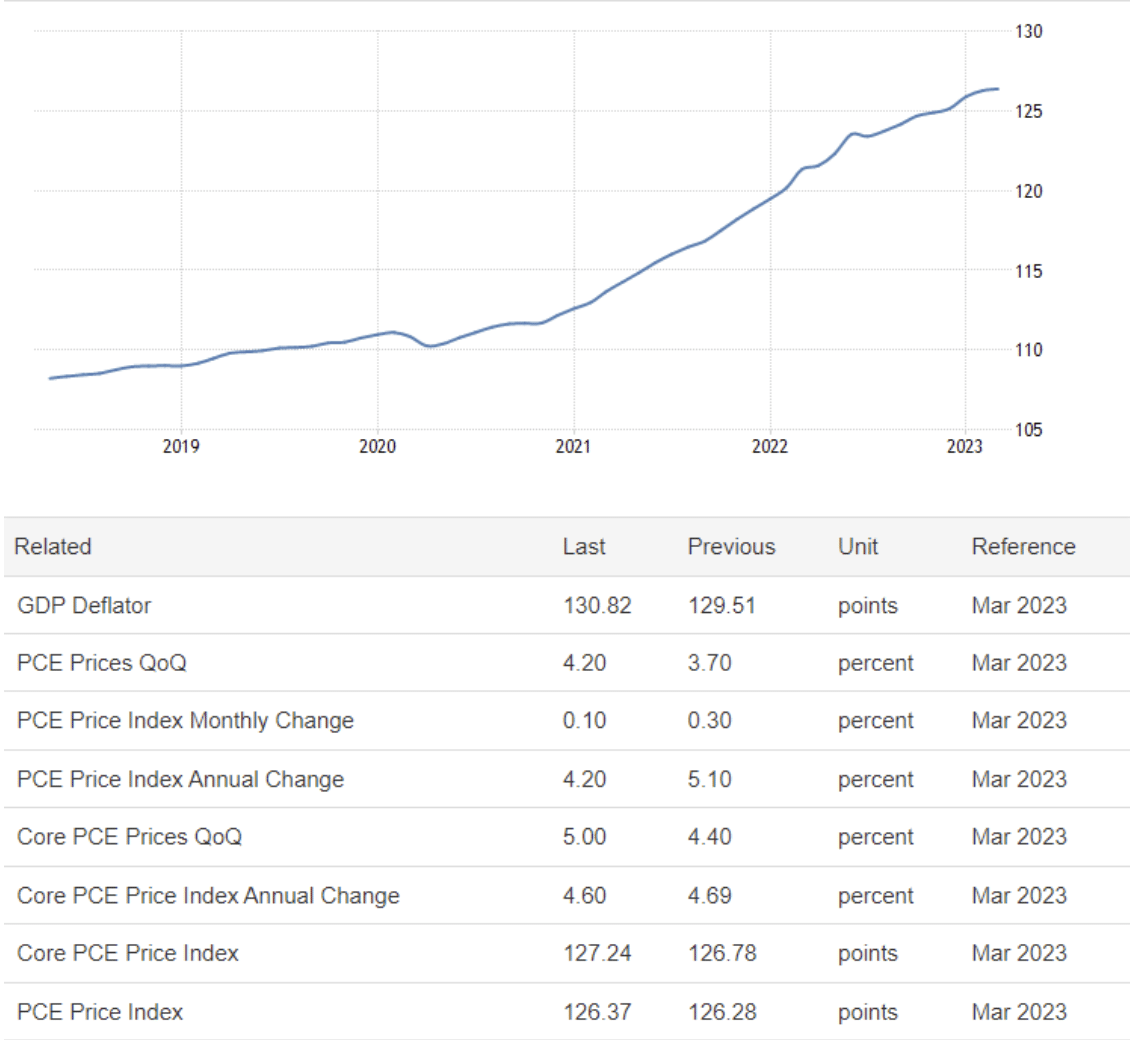The image size is (1130, 1040).
Task: Open PCE Price Index Monthly Change
Action: coord(185,721)
